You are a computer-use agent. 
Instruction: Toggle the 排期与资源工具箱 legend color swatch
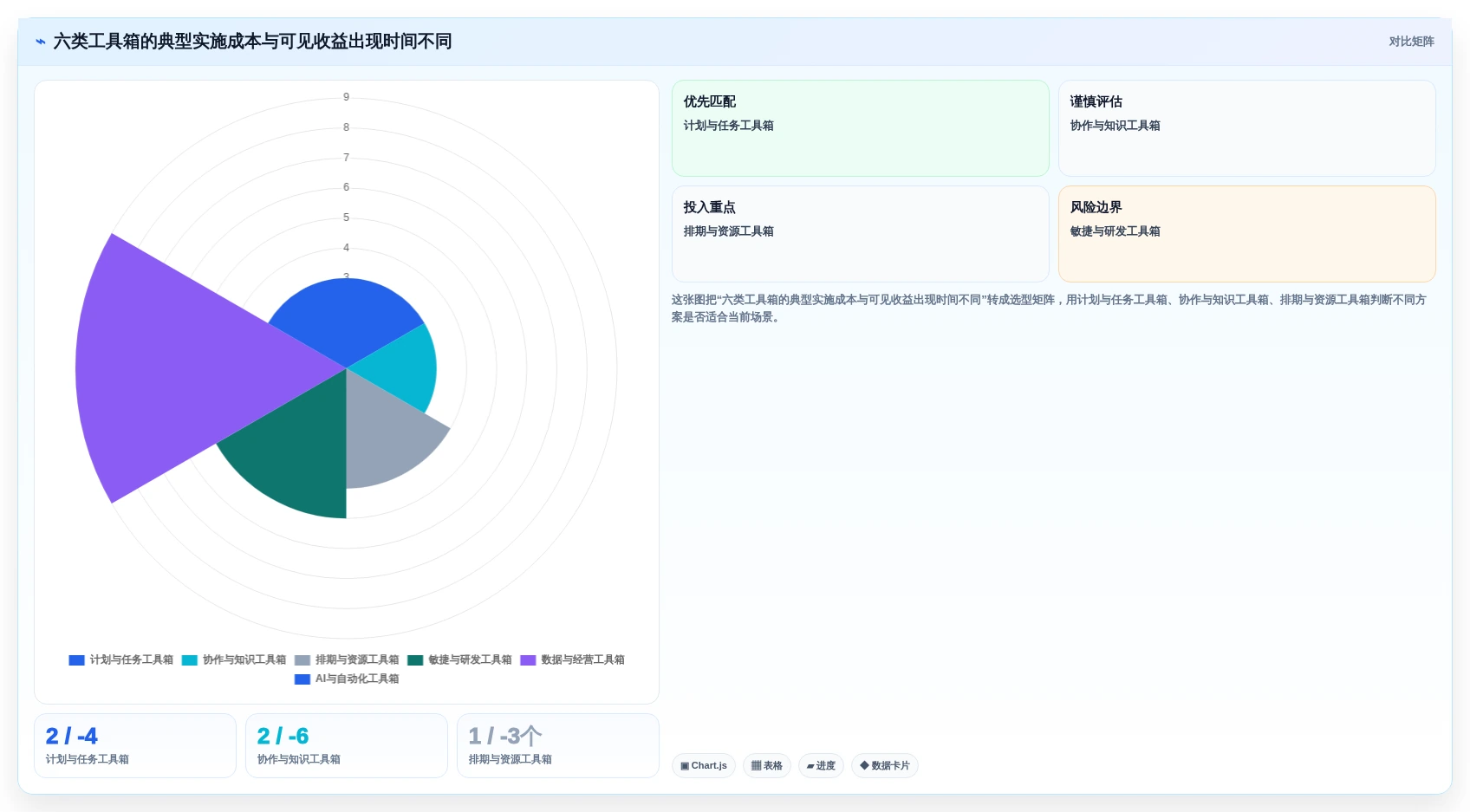[x=302, y=660]
